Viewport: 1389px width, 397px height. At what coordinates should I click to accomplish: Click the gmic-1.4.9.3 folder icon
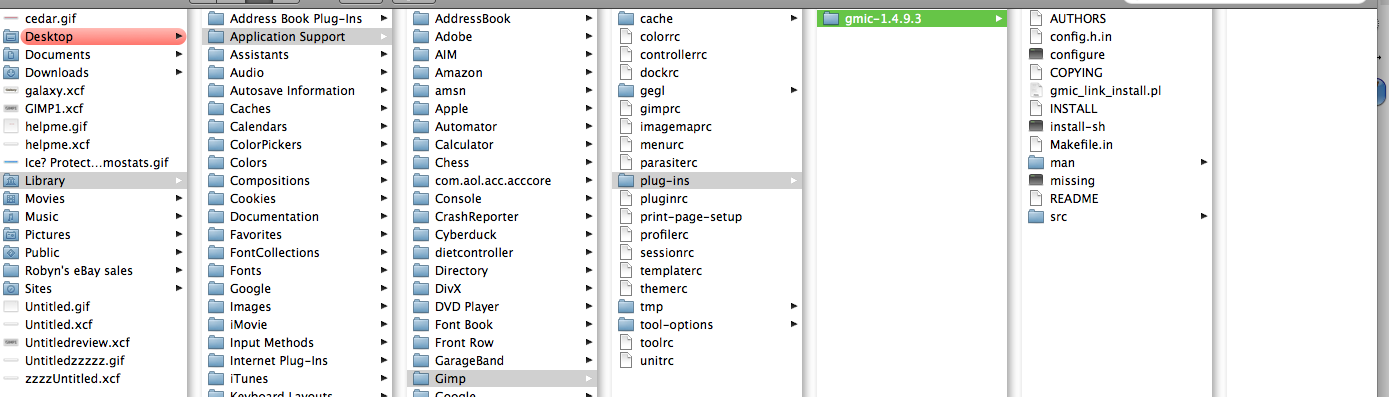pyautogui.click(x=831, y=19)
